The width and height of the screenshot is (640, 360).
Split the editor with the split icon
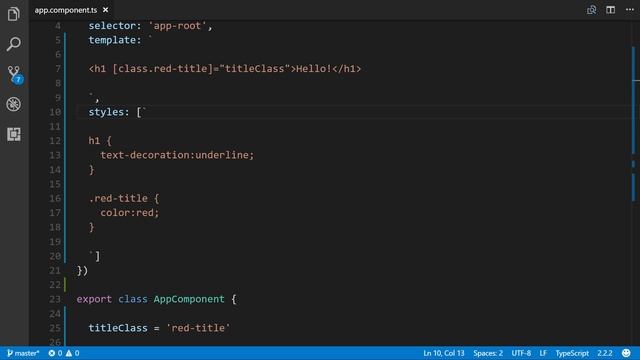tap(610, 10)
